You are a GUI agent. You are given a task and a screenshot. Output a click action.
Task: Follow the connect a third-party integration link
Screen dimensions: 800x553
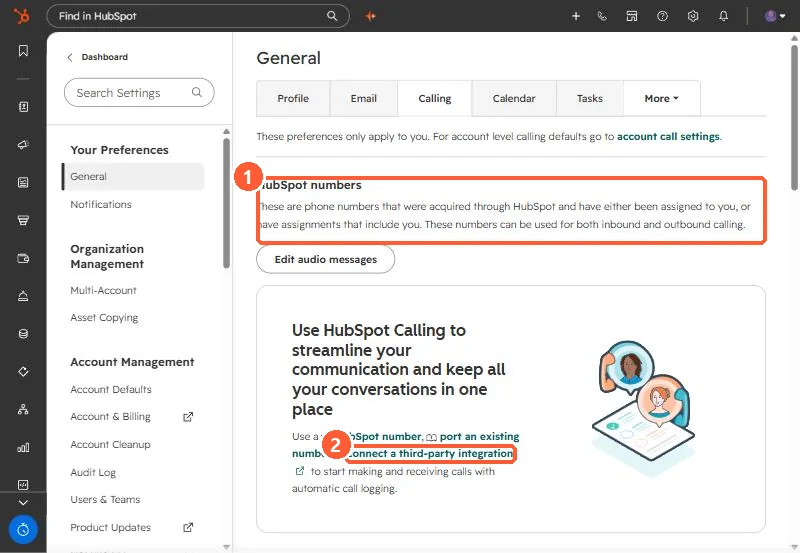(431, 454)
